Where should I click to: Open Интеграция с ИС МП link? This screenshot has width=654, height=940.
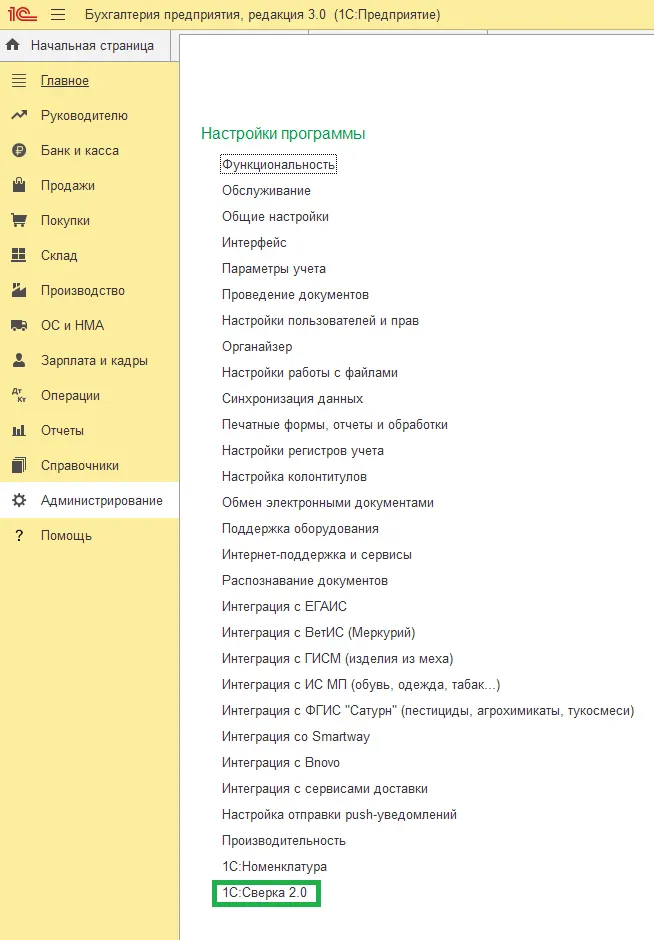(x=361, y=685)
